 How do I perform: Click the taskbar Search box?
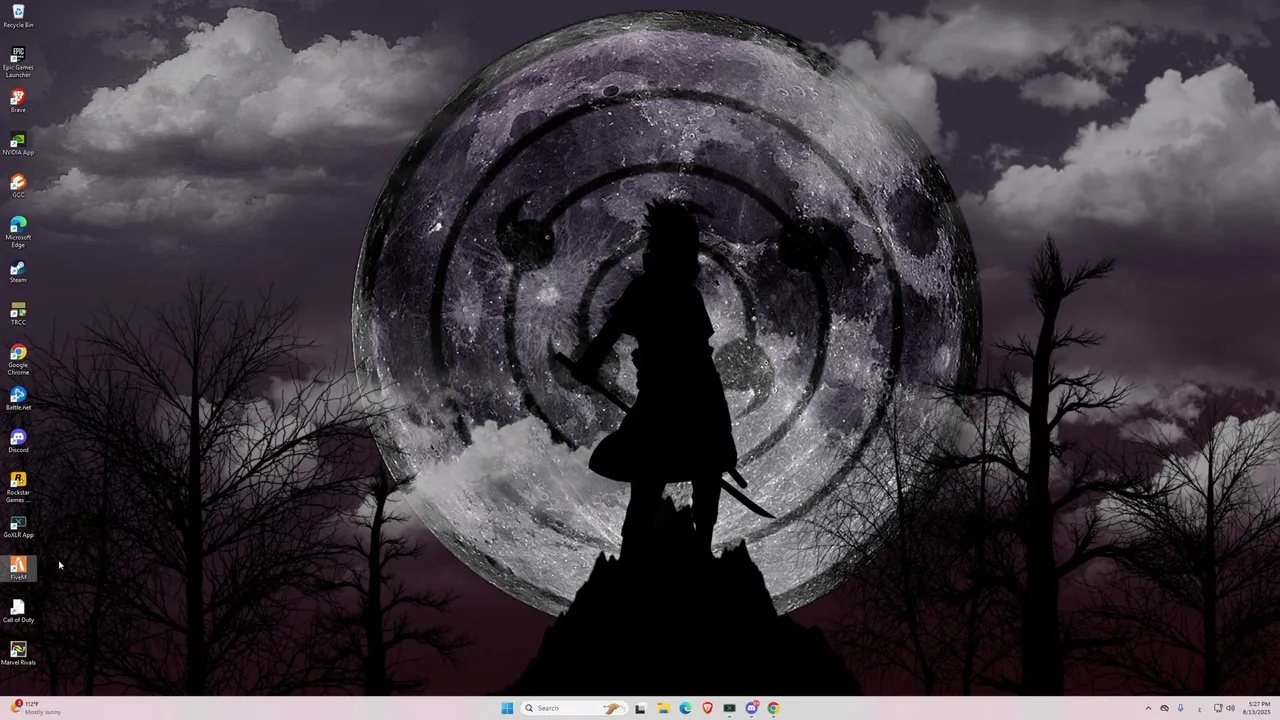(574, 708)
